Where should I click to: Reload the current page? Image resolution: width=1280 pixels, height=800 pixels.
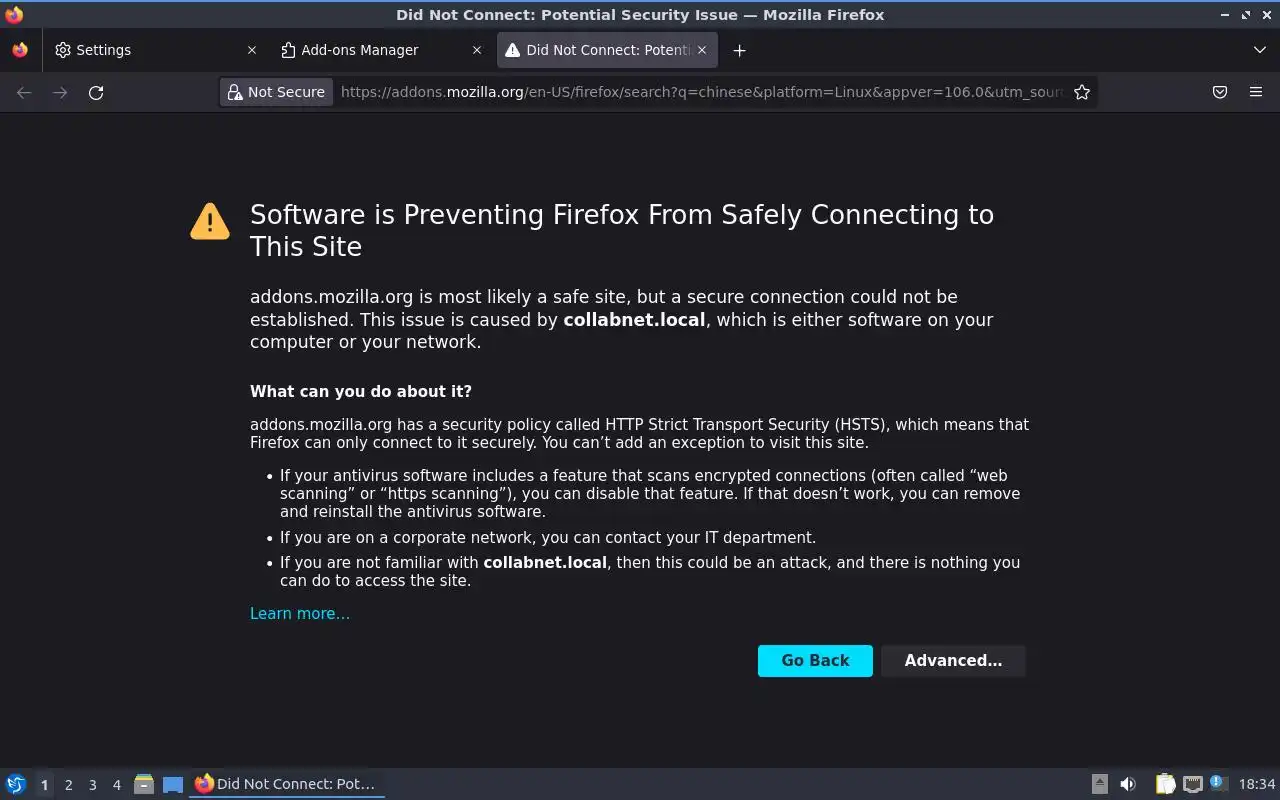96,92
